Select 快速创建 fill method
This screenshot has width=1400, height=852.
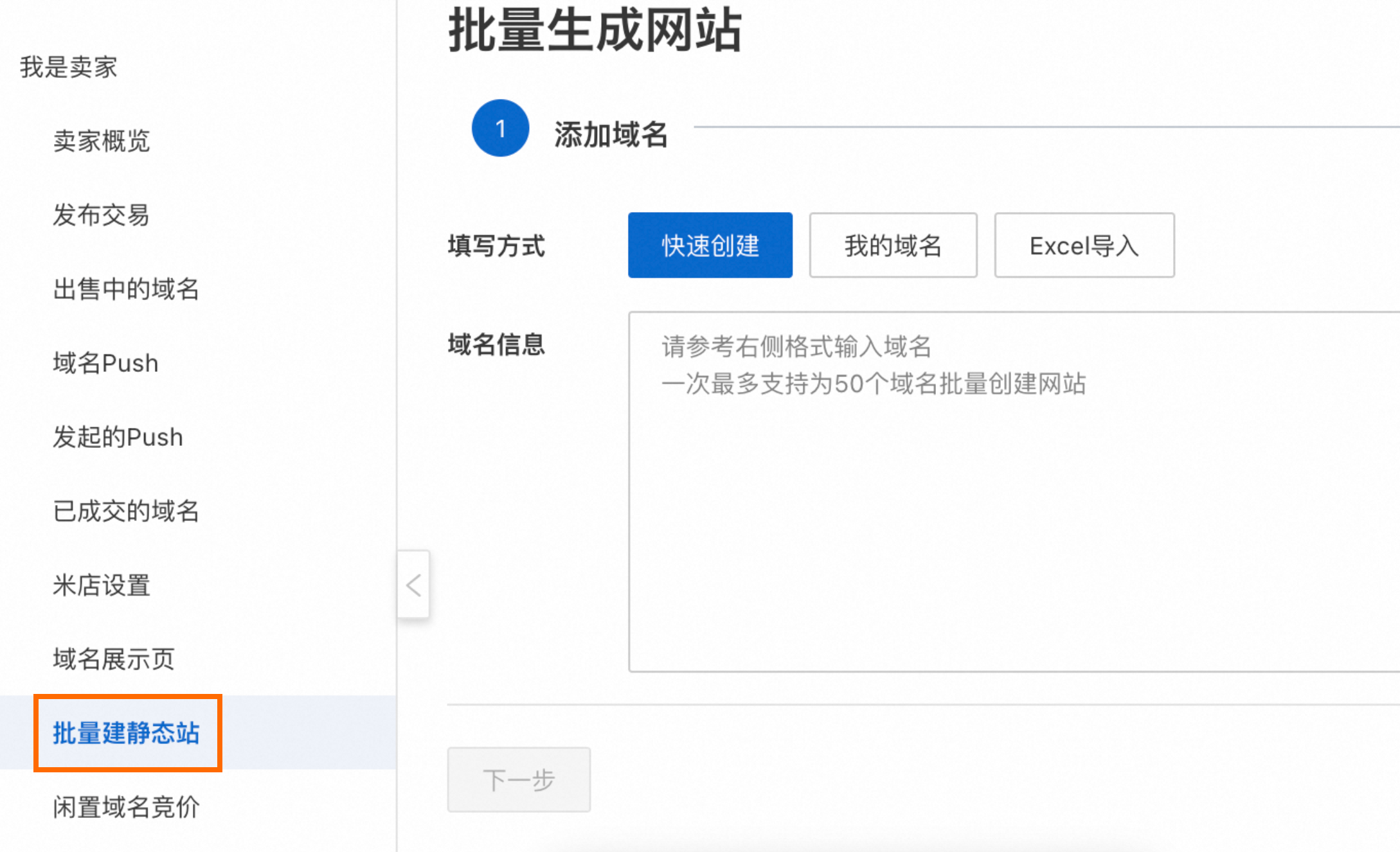(x=710, y=245)
